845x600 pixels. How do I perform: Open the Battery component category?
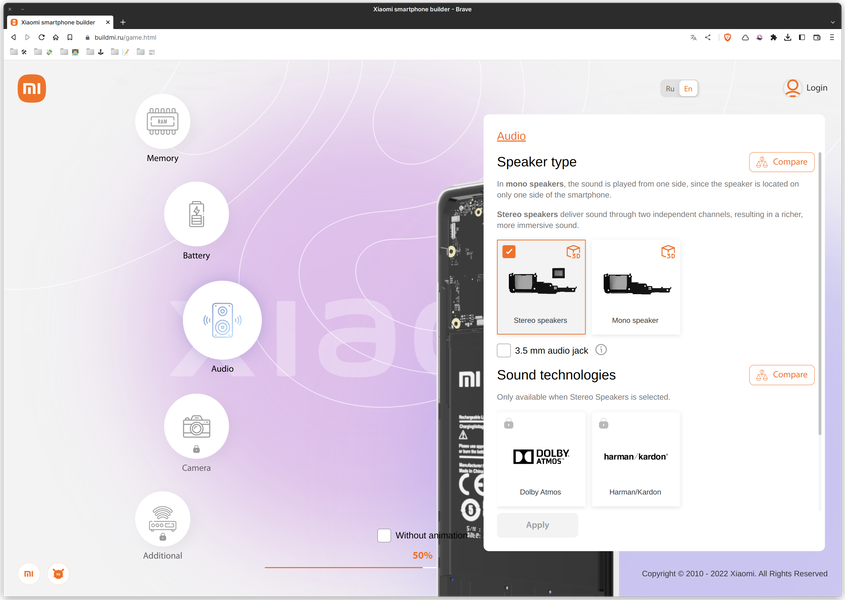(196, 214)
